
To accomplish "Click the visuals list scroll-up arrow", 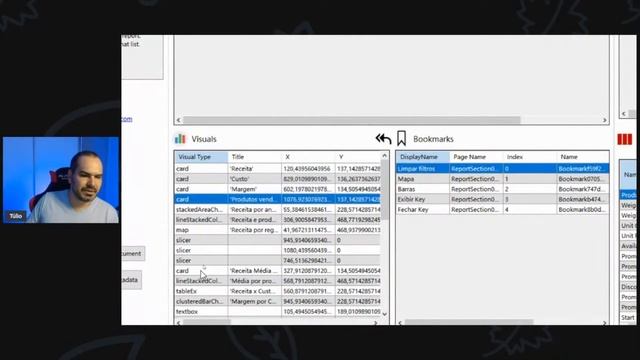I will pyautogui.click(x=384, y=156).
